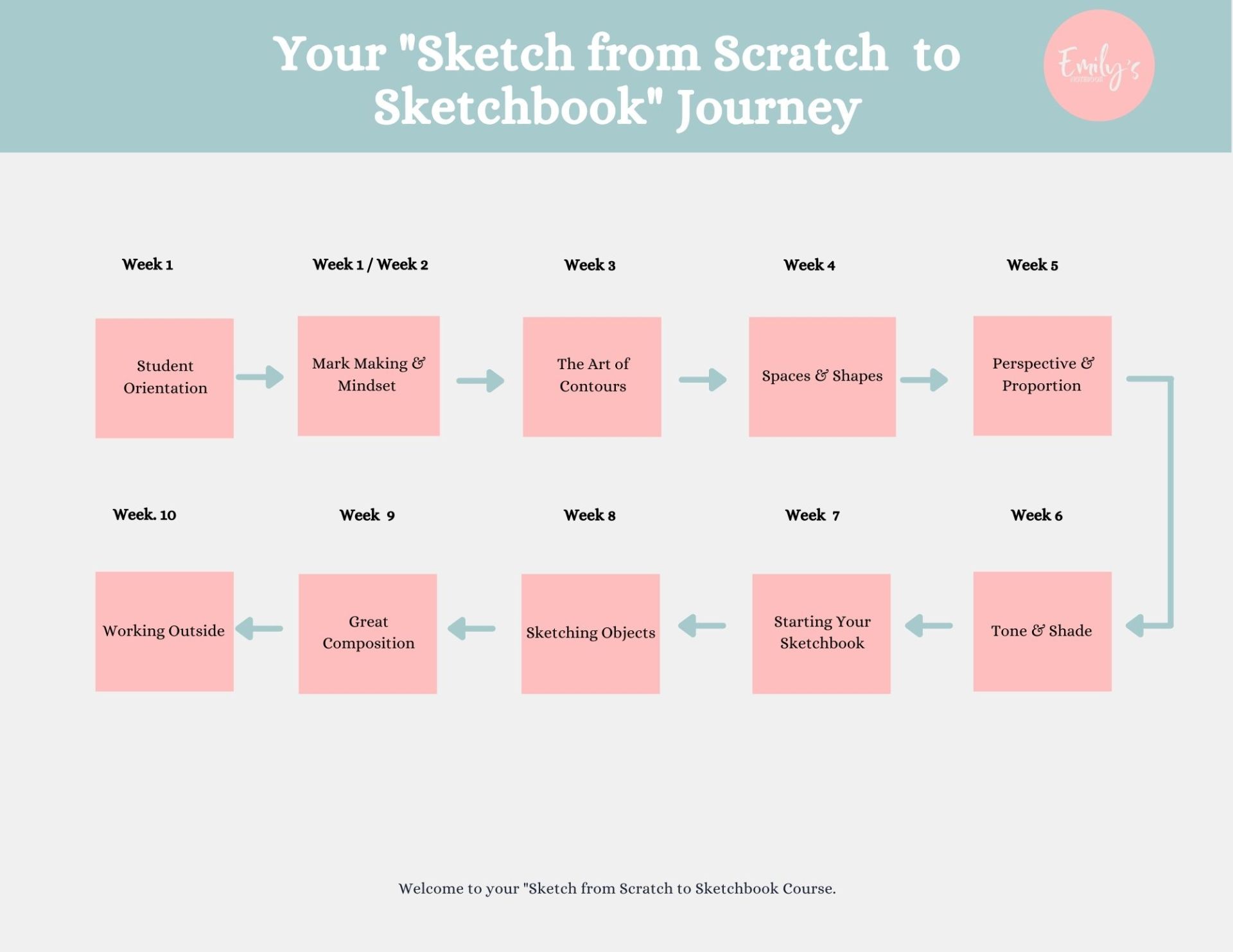Viewport: 1233px width, 952px height.
Task: Click arrow pointing to Sketching Objects box
Action: click(702, 625)
